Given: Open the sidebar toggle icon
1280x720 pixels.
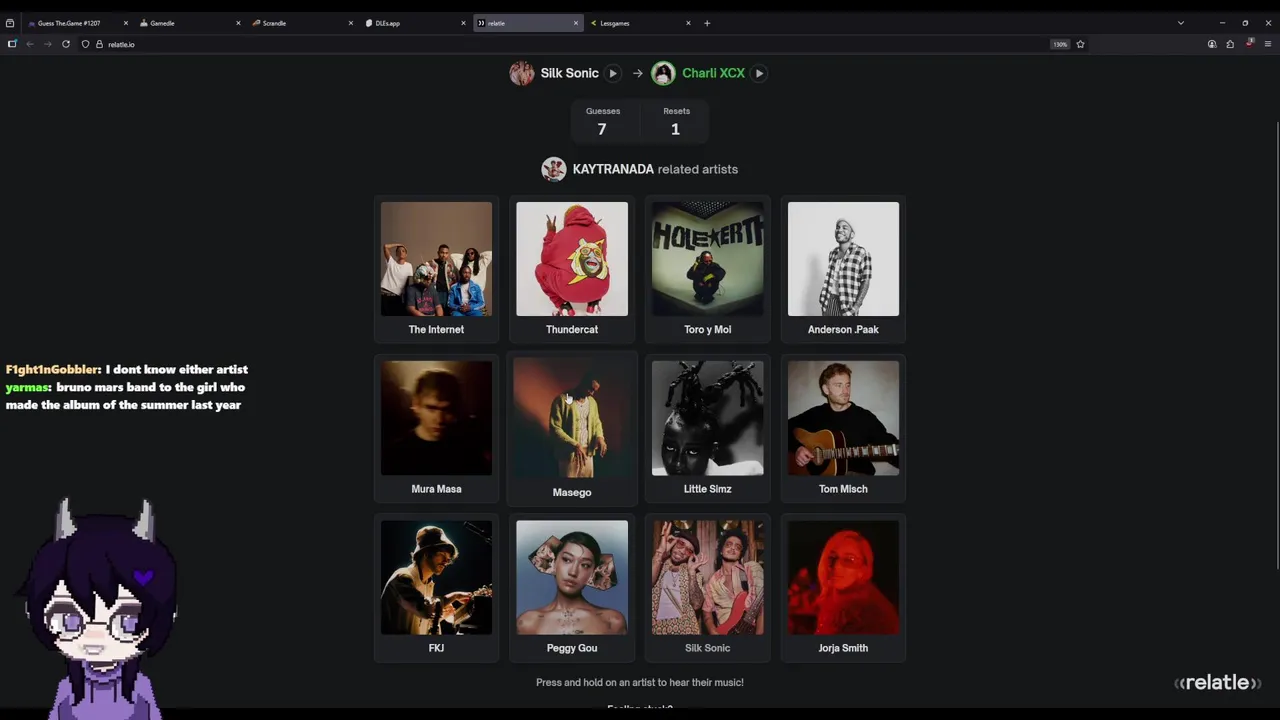Looking at the screenshot, I should click(x=12, y=44).
